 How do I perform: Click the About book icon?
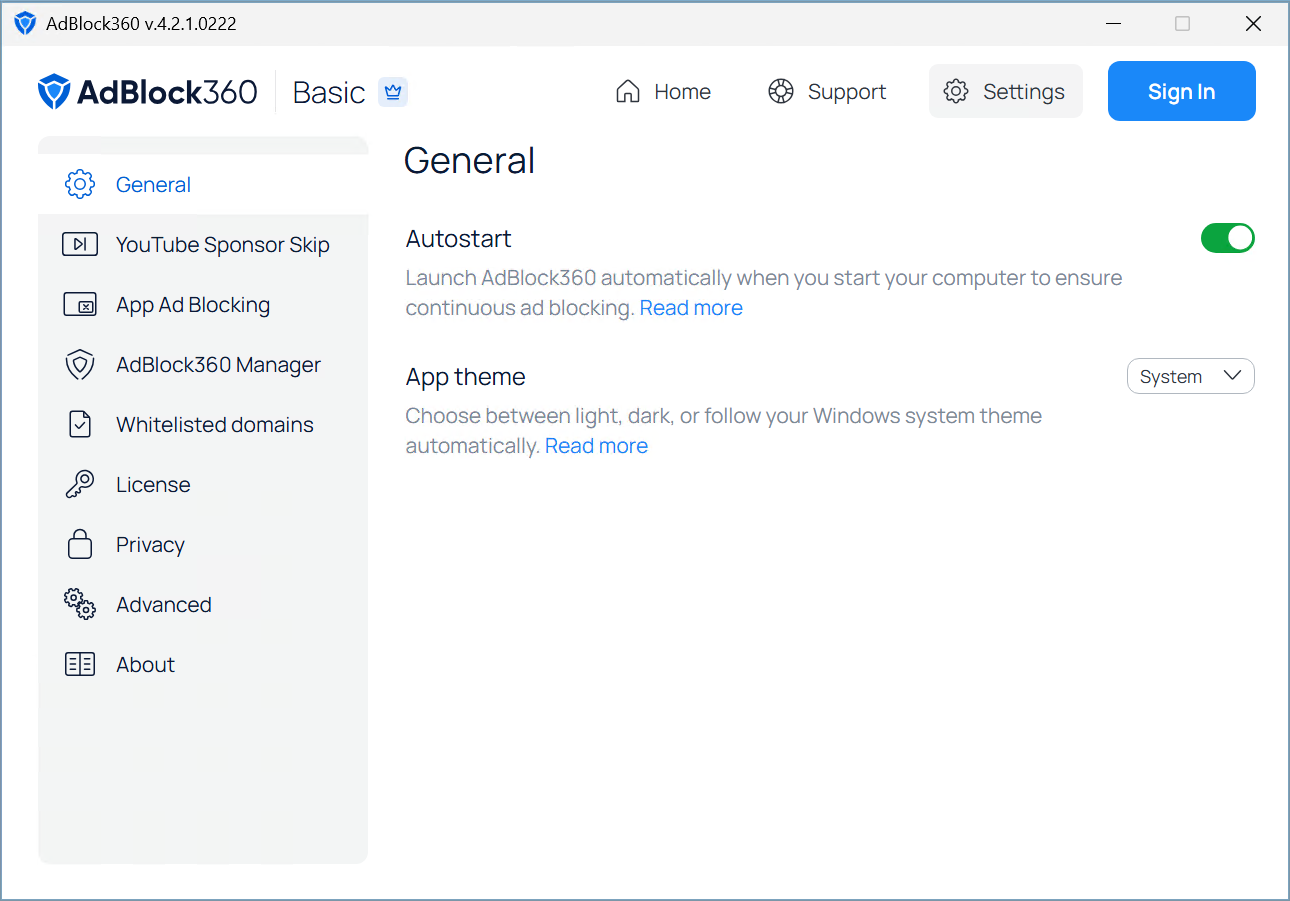click(80, 664)
